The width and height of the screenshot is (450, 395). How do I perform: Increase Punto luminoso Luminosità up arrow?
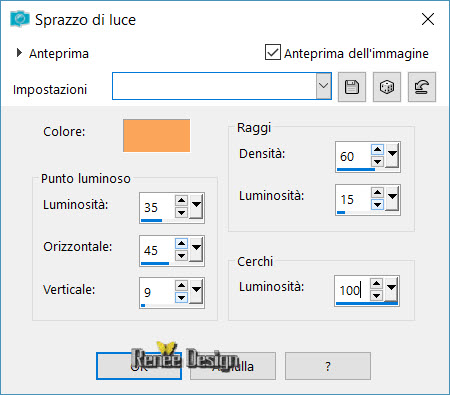pyautogui.click(x=181, y=200)
